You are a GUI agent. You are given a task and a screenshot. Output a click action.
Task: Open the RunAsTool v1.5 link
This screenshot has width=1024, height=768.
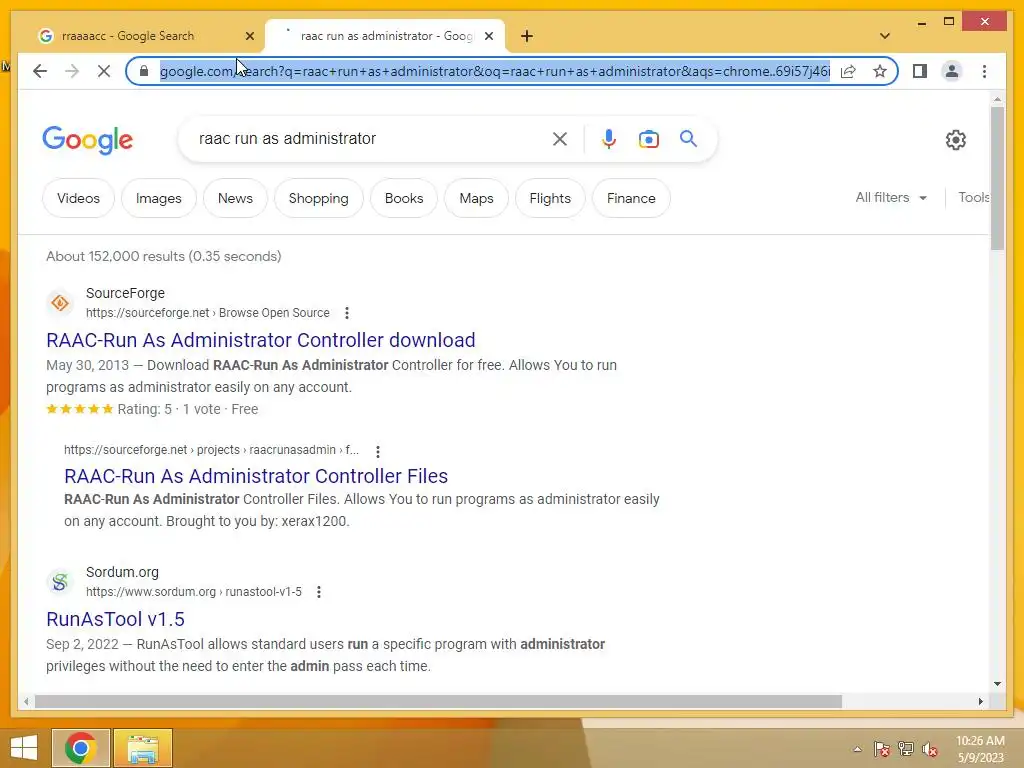tap(116, 619)
